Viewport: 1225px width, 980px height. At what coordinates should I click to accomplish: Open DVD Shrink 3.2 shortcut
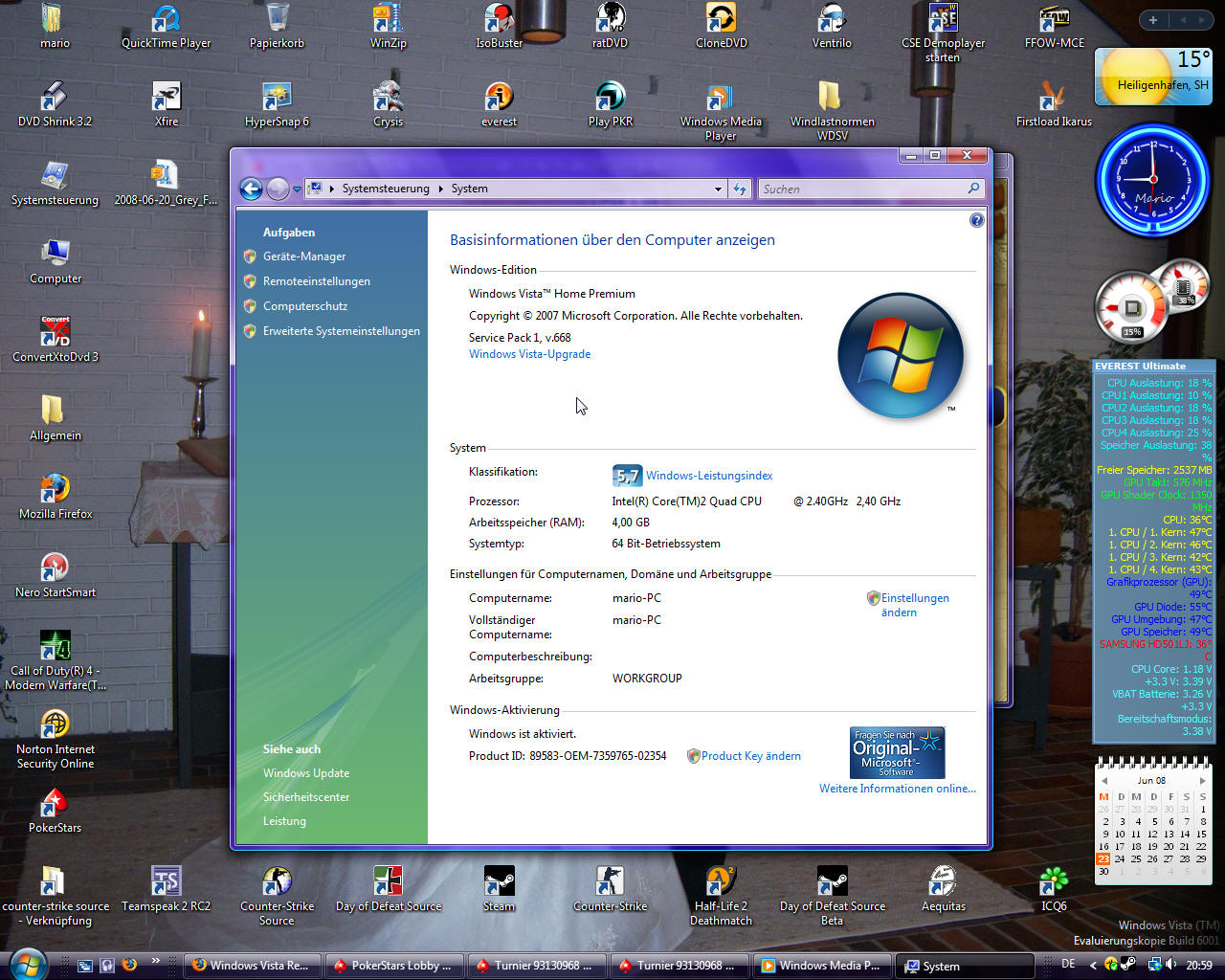[55, 104]
